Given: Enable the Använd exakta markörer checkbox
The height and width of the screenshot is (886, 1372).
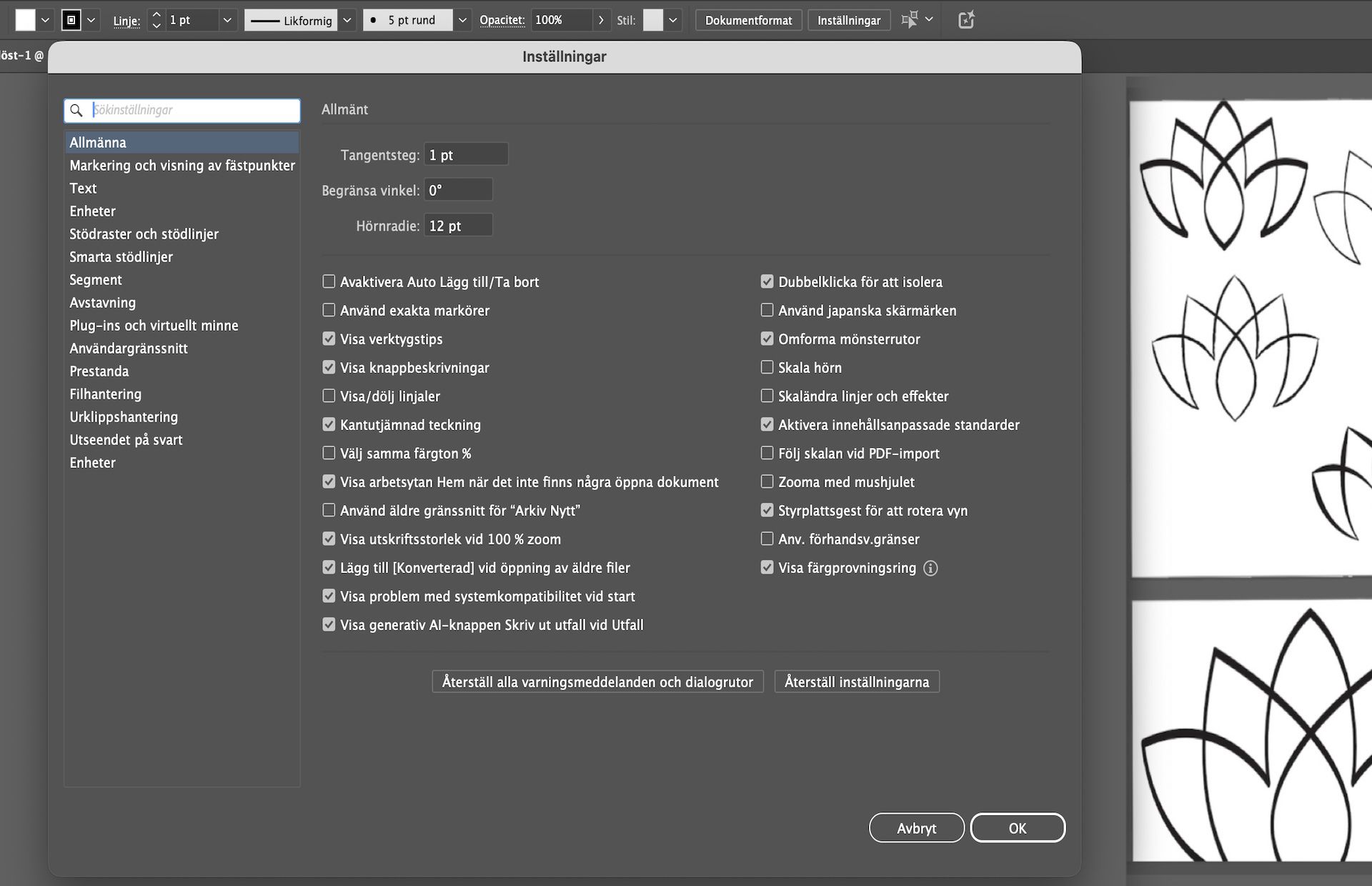Looking at the screenshot, I should [329, 310].
